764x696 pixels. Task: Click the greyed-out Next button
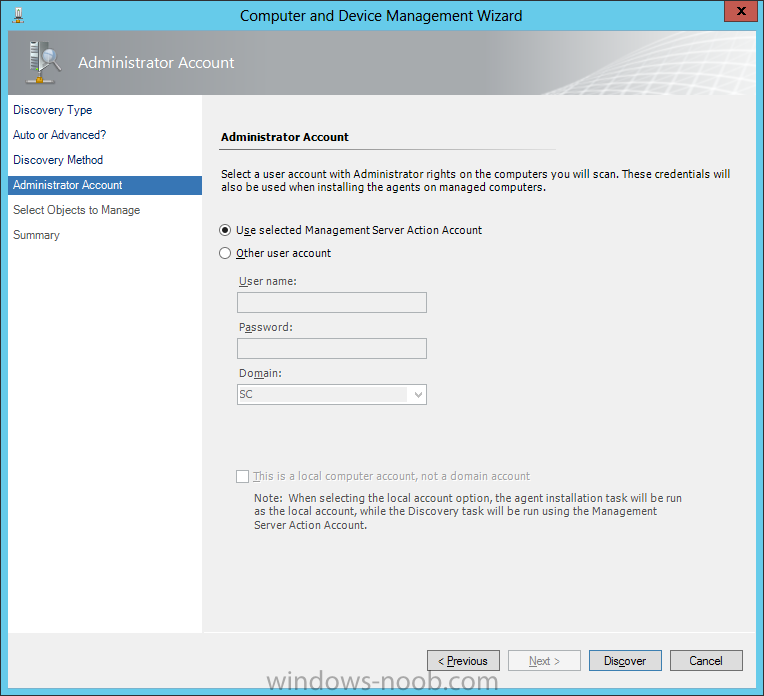(x=544, y=661)
